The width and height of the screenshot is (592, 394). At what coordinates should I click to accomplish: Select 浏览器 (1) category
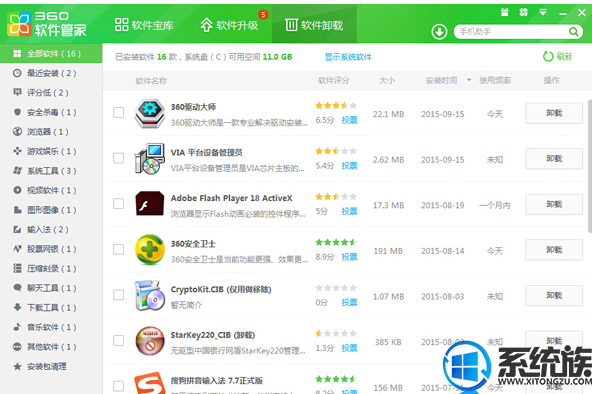click(x=51, y=132)
